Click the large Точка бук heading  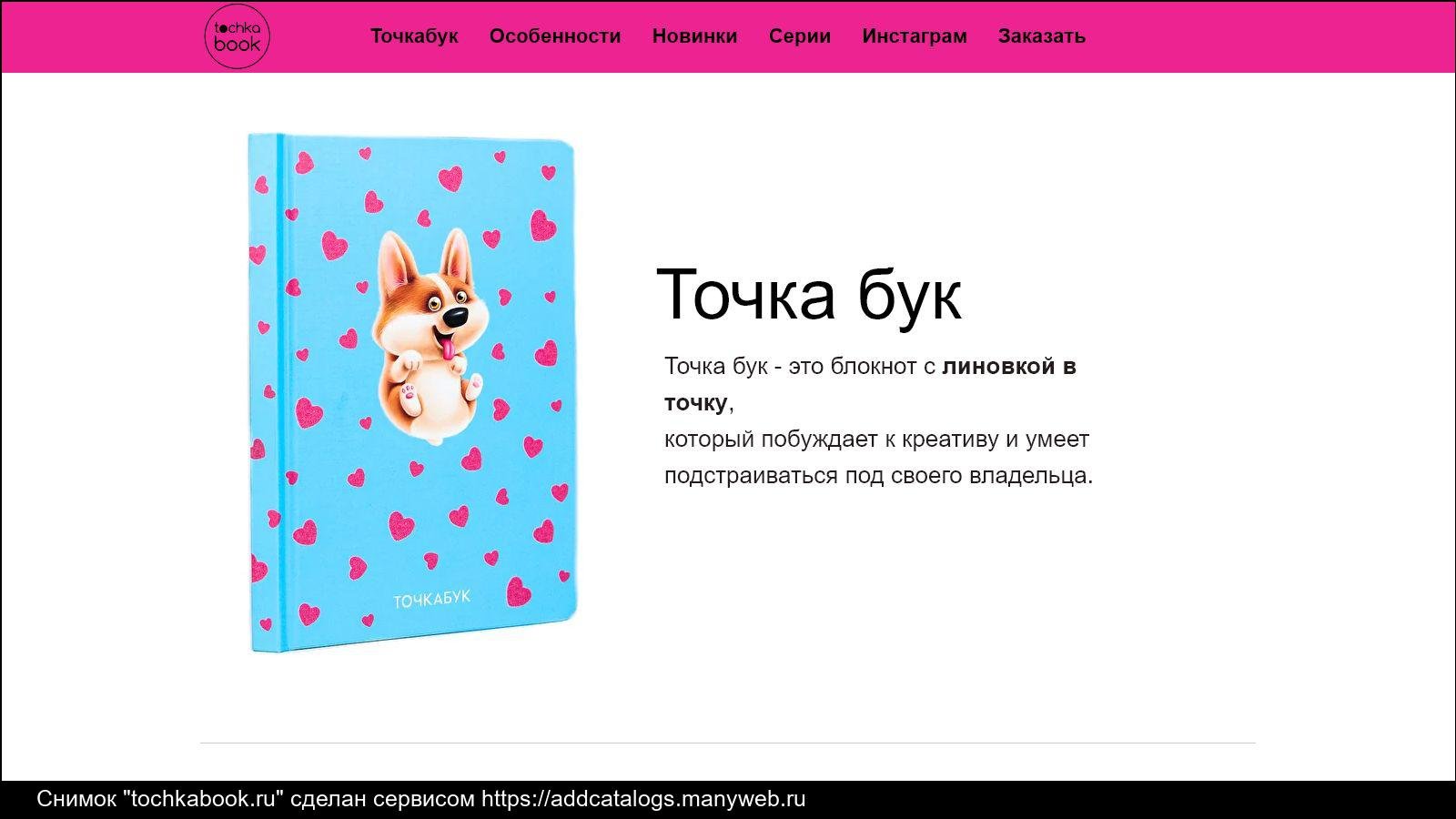coord(808,295)
